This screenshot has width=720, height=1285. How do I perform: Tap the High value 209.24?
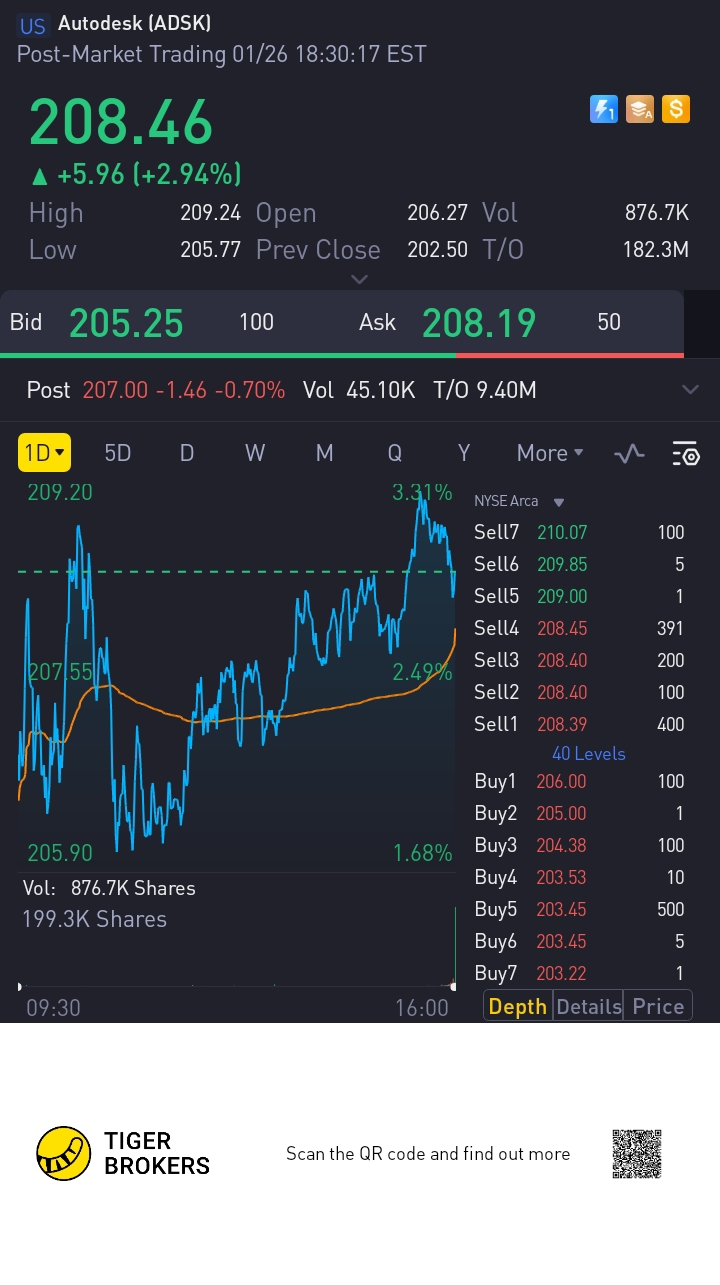click(x=210, y=213)
